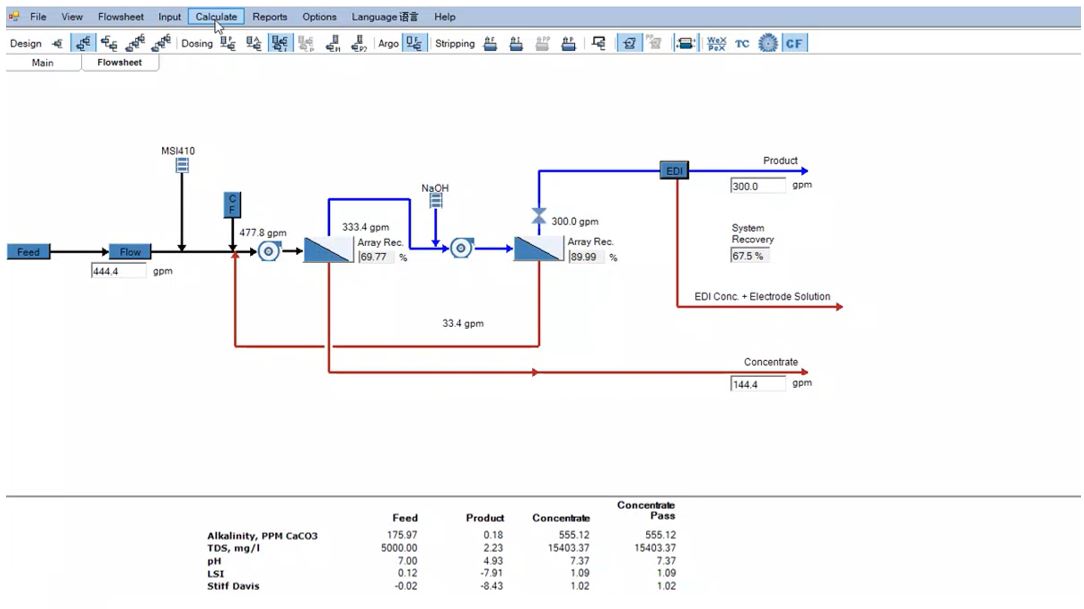The width and height of the screenshot is (1084, 609).
Task: Open the Calculate menu
Action: (x=216, y=17)
